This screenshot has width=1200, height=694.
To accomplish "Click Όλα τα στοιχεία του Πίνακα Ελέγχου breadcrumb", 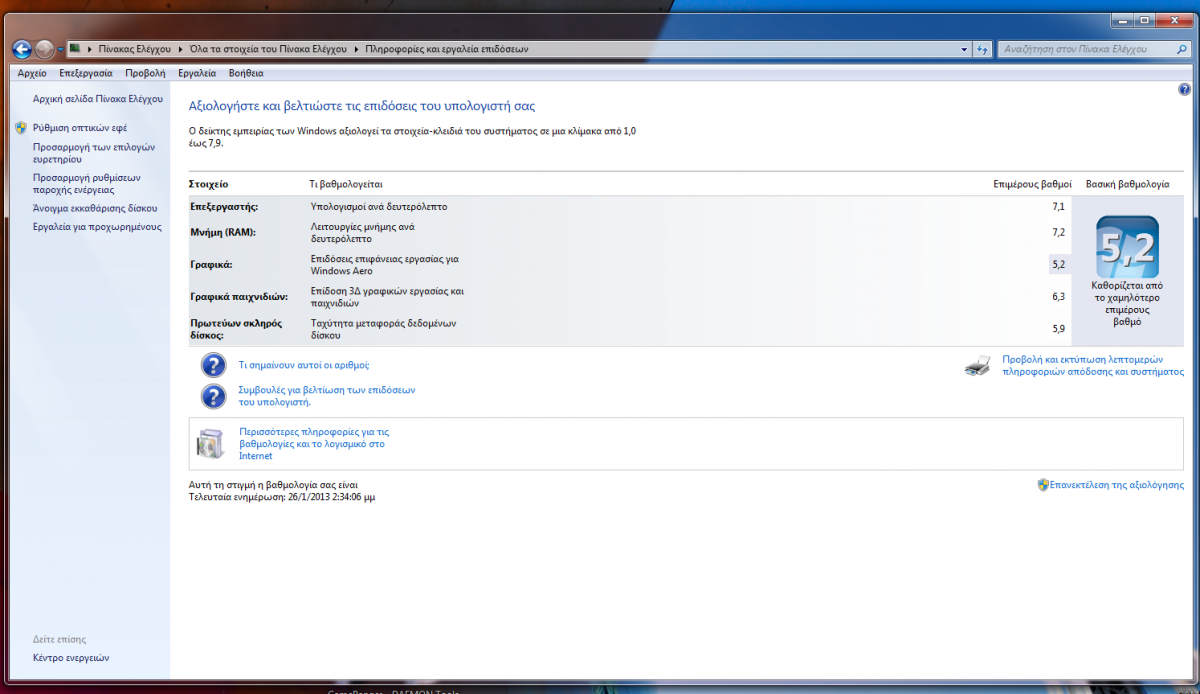I will 268,49.
